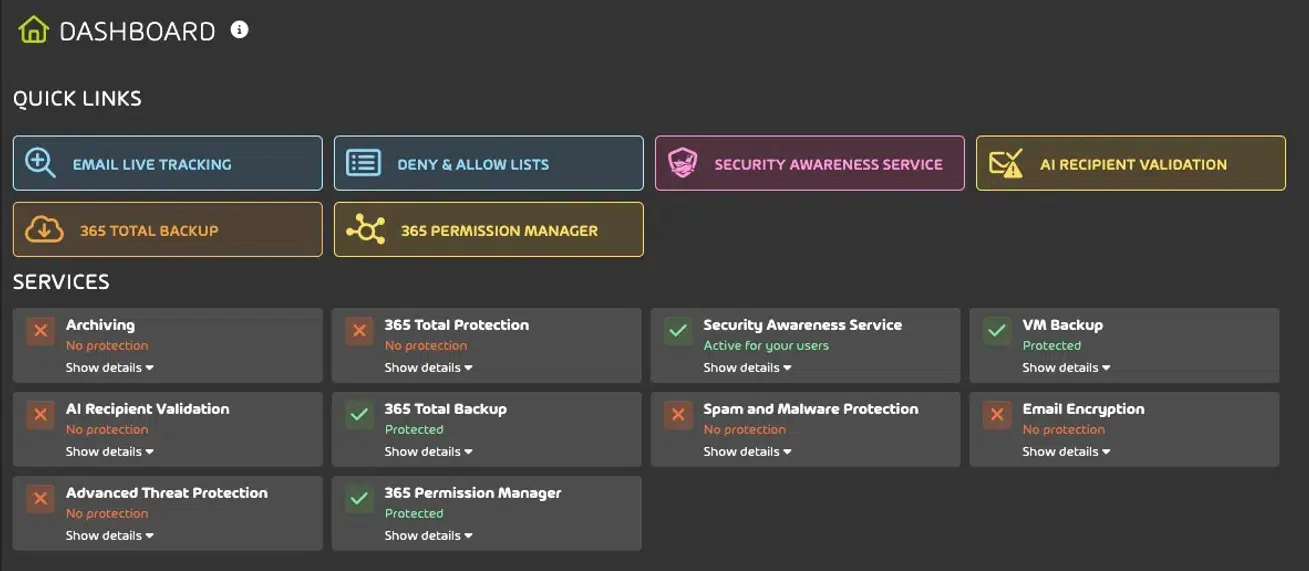Click the red X icon for Email Encryption
Image resolution: width=1309 pixels, height=571 pixels.
[x=997, y=415]
